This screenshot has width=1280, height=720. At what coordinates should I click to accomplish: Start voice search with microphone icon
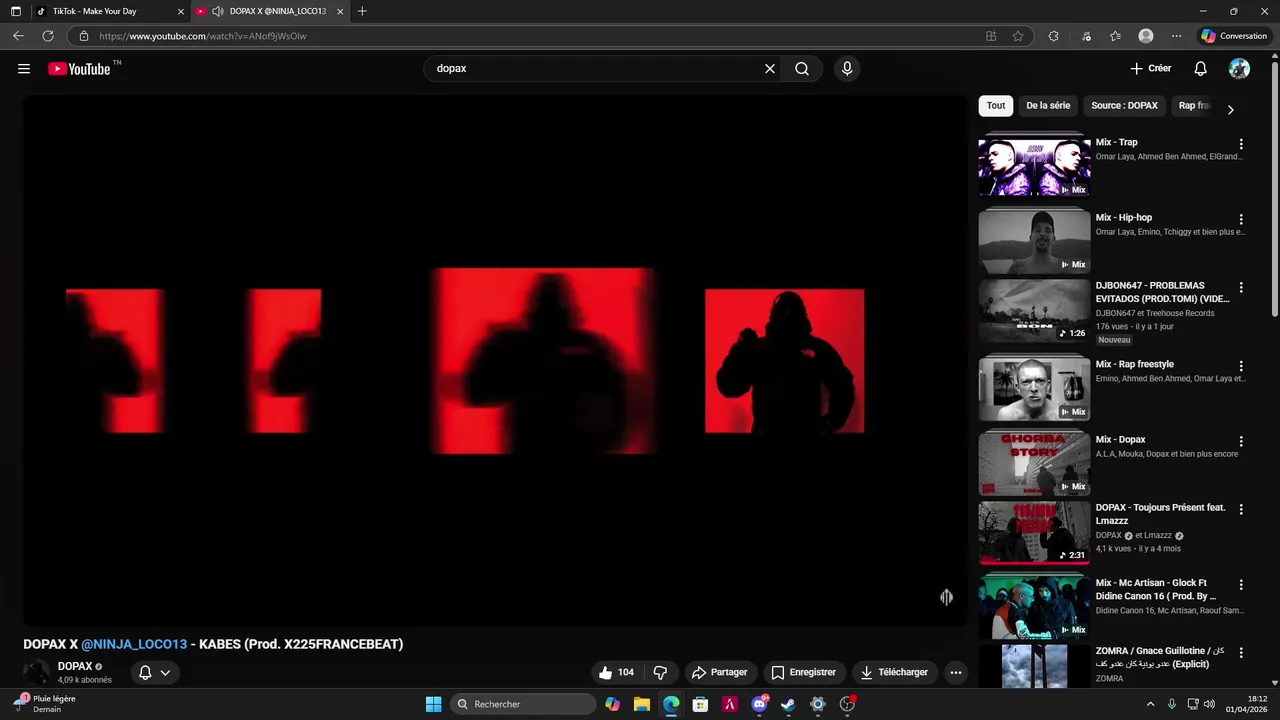pos(847,69)
